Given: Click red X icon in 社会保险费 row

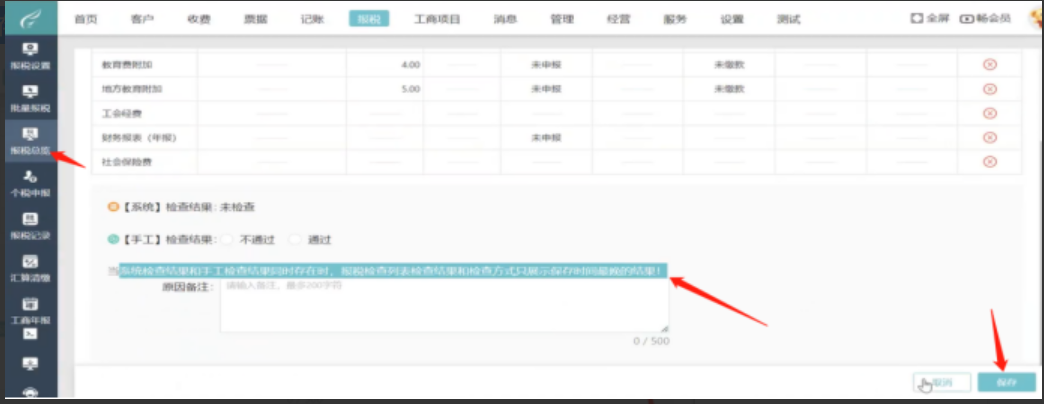Looking at the screenshot, I should point(990,162).
